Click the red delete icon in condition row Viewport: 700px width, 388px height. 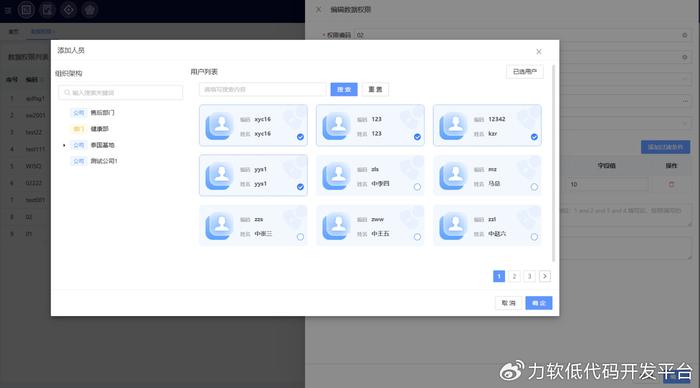click(x=671, y=184)
